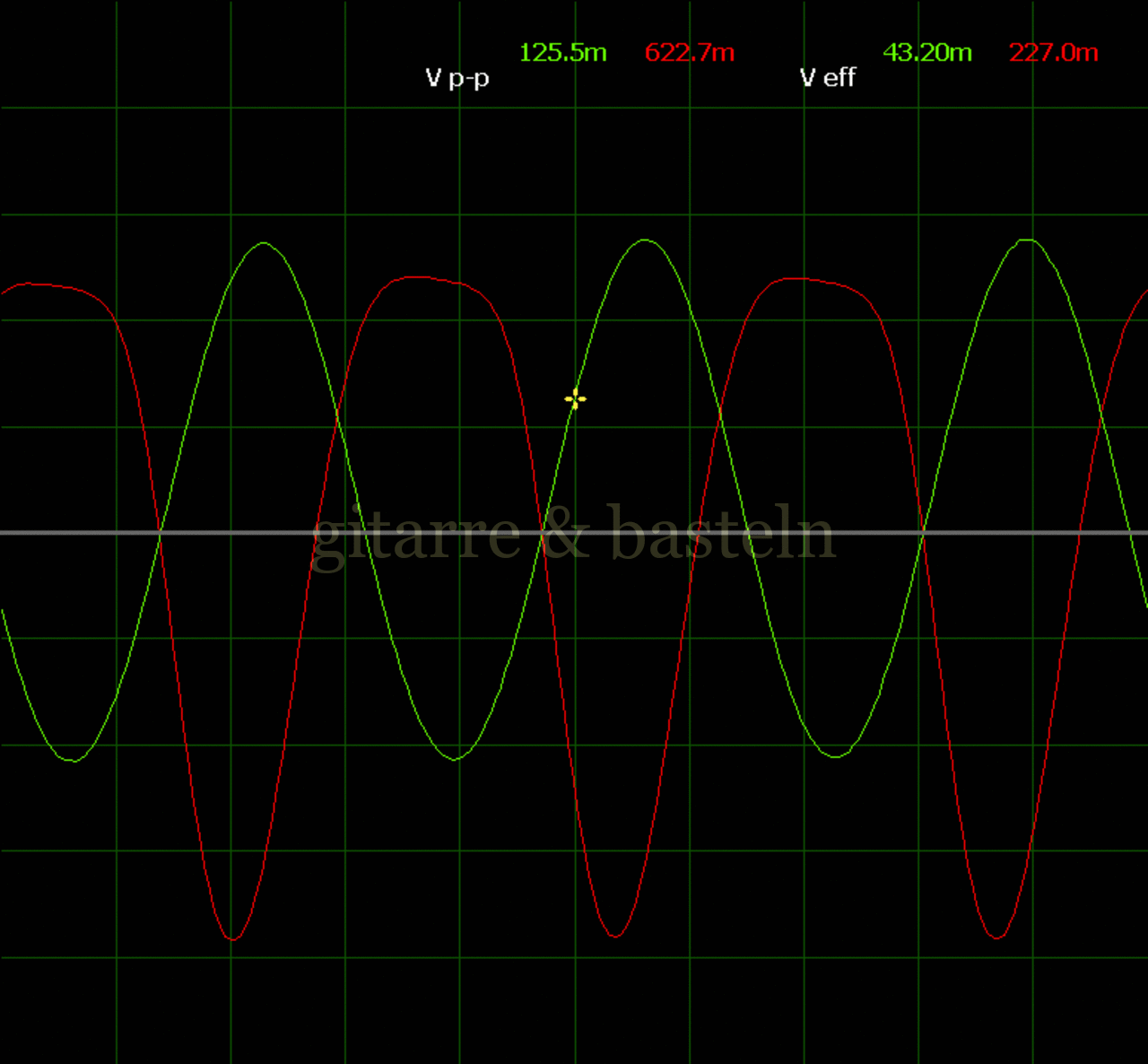
Task: Click the rightmost green waveform peak
Action: click(1027, 240)
